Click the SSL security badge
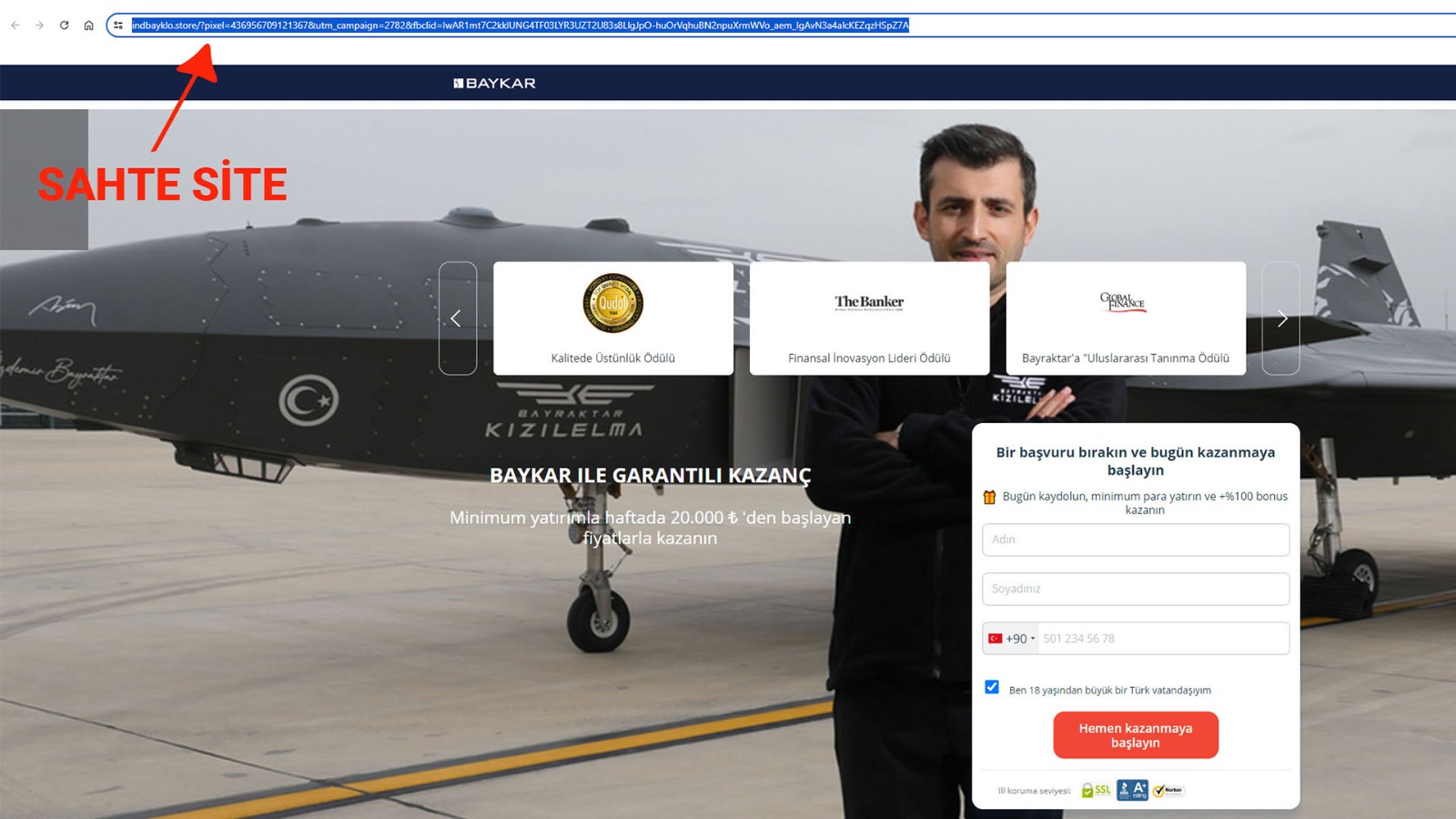Image resolution: width=1456 pixels, height=819 pixels. point(1097,790)
